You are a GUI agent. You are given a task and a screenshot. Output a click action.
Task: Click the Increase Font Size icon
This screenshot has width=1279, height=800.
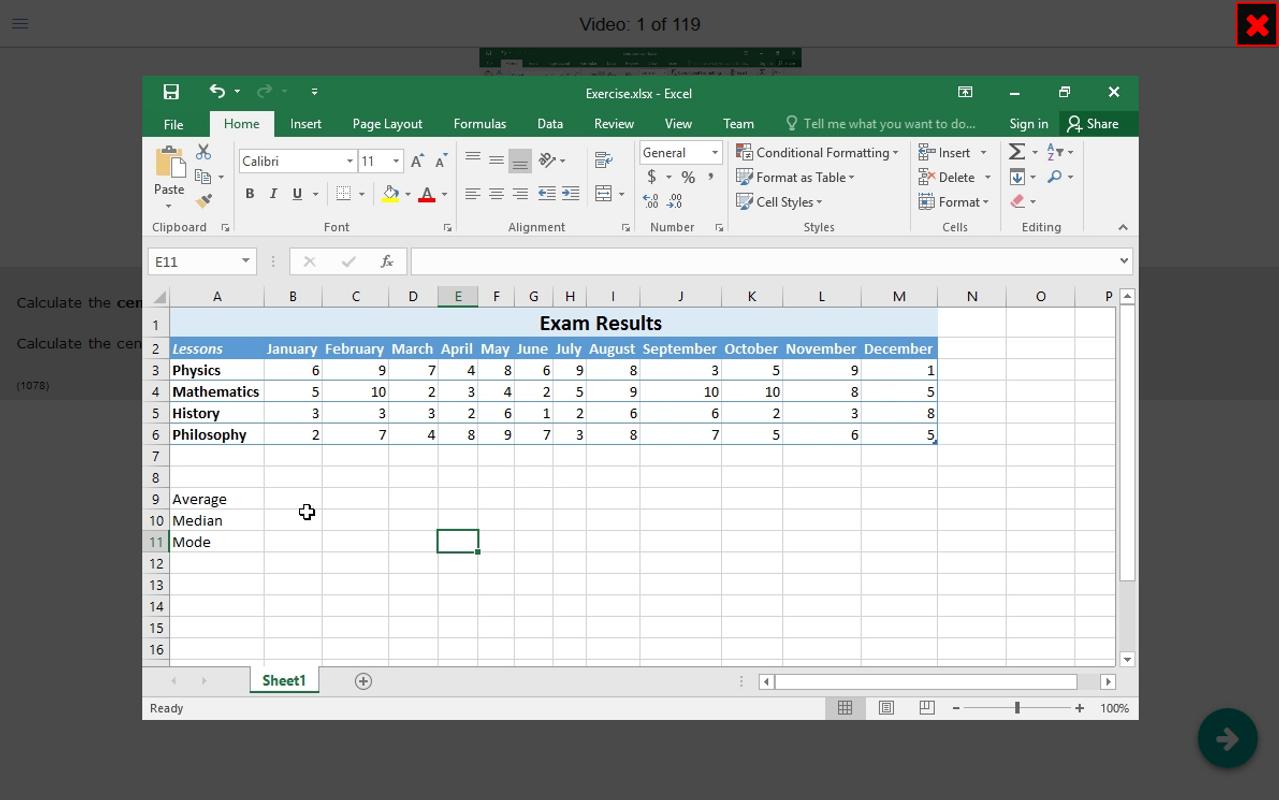417,161
